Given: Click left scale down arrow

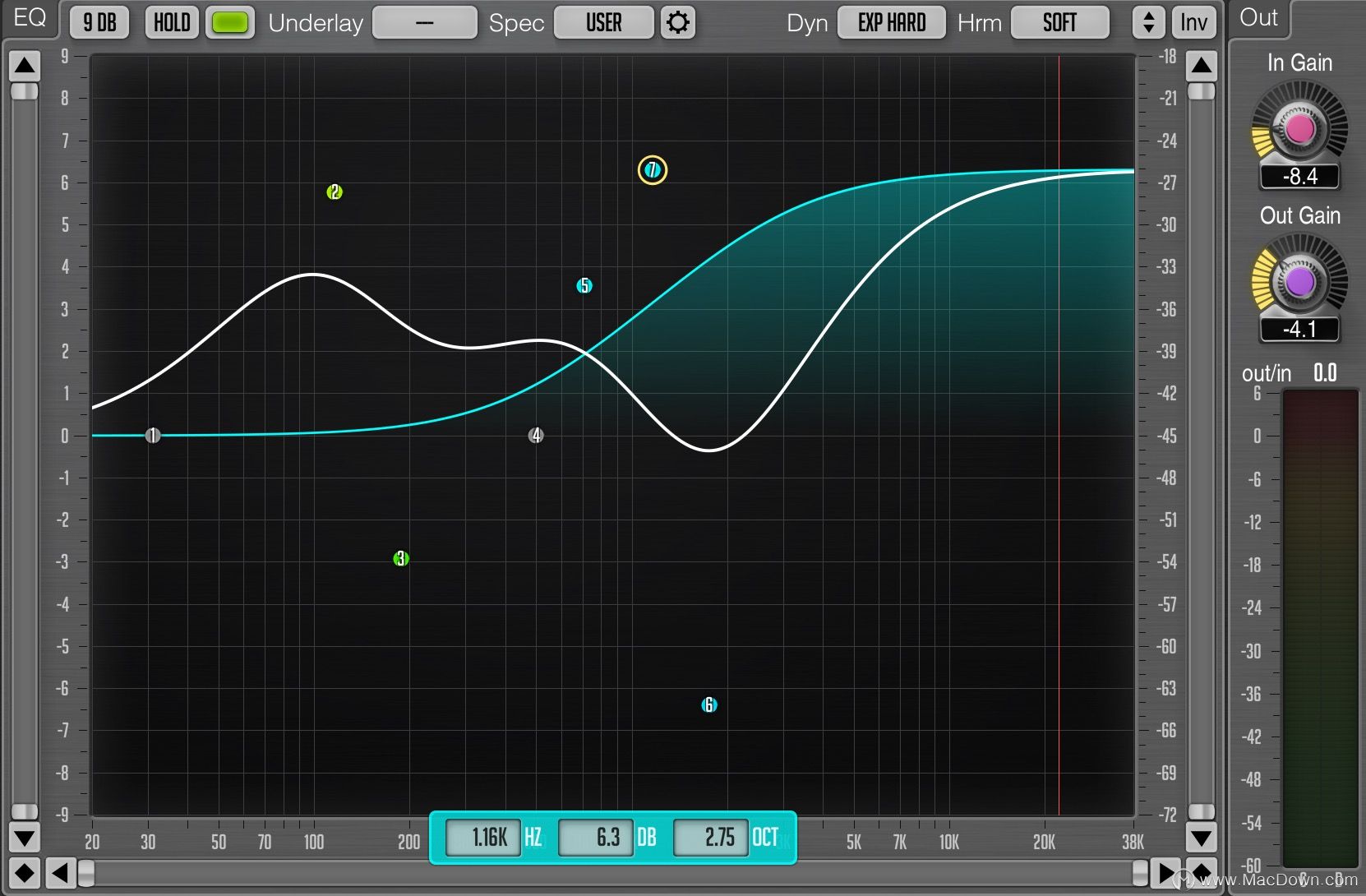Looking at the screenshot, I should point(25,838).
